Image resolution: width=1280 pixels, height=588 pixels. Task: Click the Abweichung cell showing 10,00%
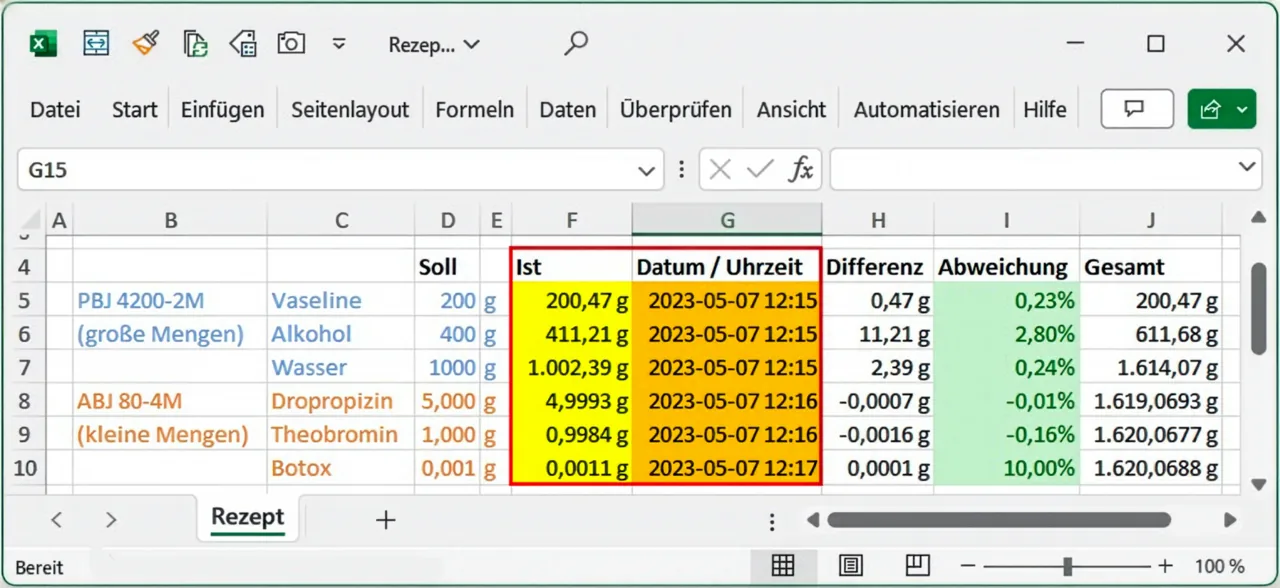click(1007, 469)
